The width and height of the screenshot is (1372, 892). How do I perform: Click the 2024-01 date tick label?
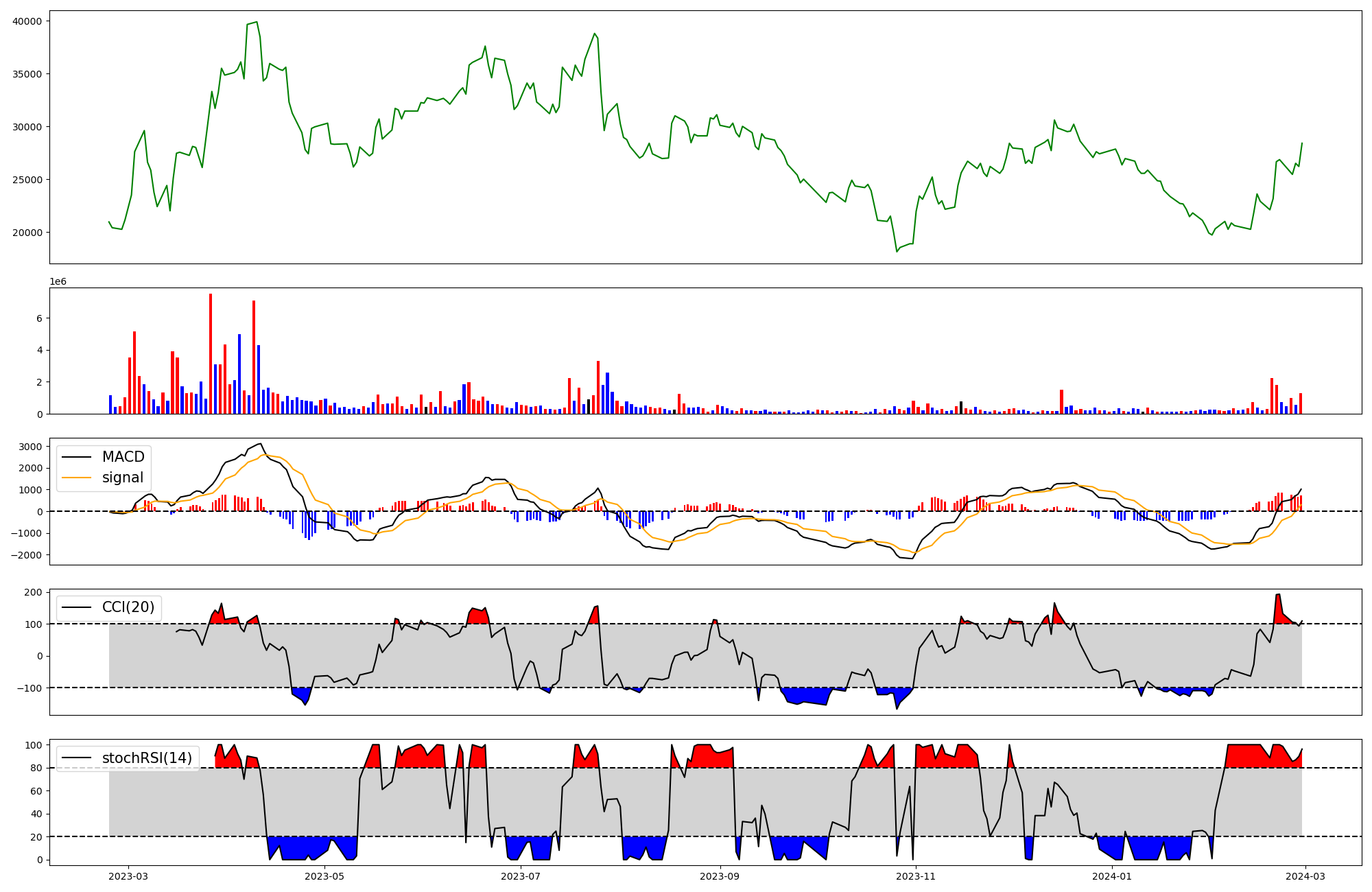click(1112, 876)
